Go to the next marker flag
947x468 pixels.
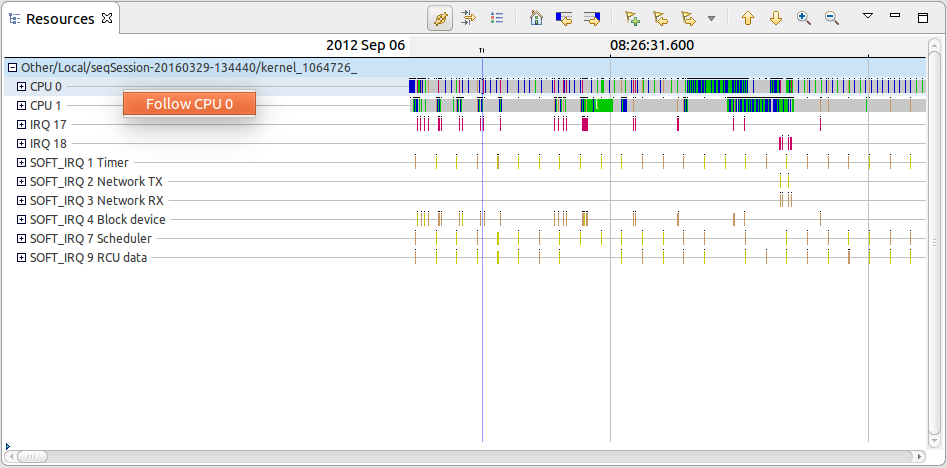pos(688,19)
